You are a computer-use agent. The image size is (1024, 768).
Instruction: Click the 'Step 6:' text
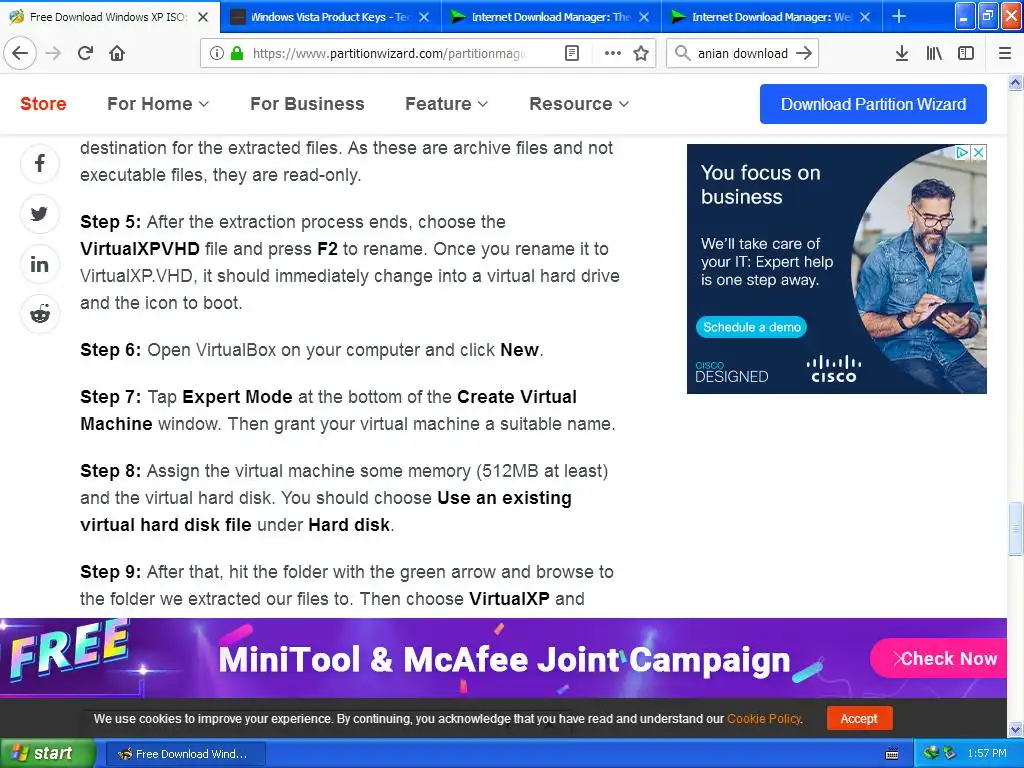click(x=110, y=350)
